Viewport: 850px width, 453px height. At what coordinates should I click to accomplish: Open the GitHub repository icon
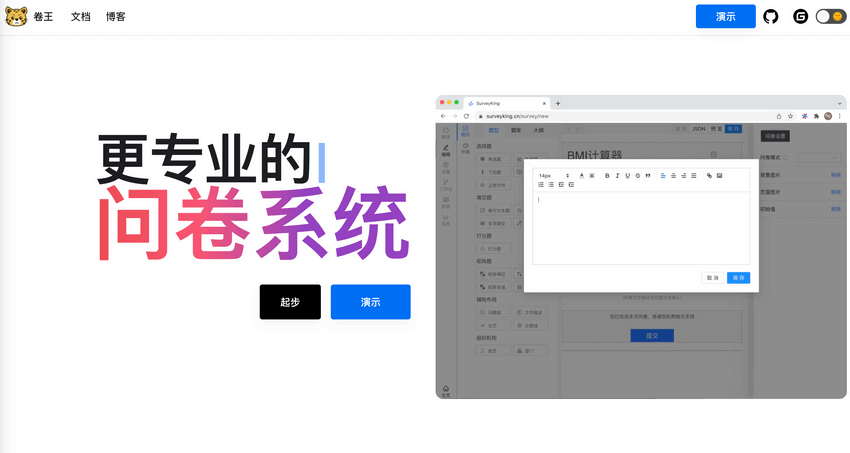(x=770, y=17)
